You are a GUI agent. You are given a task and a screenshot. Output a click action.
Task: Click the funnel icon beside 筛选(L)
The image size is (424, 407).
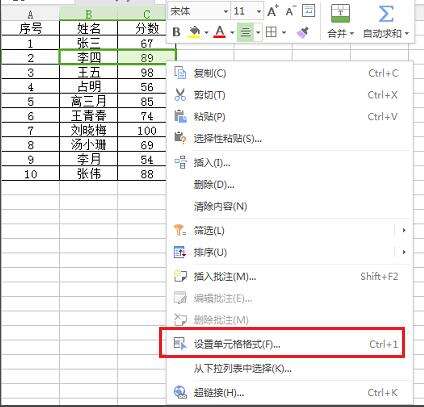[x=180, y=230]
